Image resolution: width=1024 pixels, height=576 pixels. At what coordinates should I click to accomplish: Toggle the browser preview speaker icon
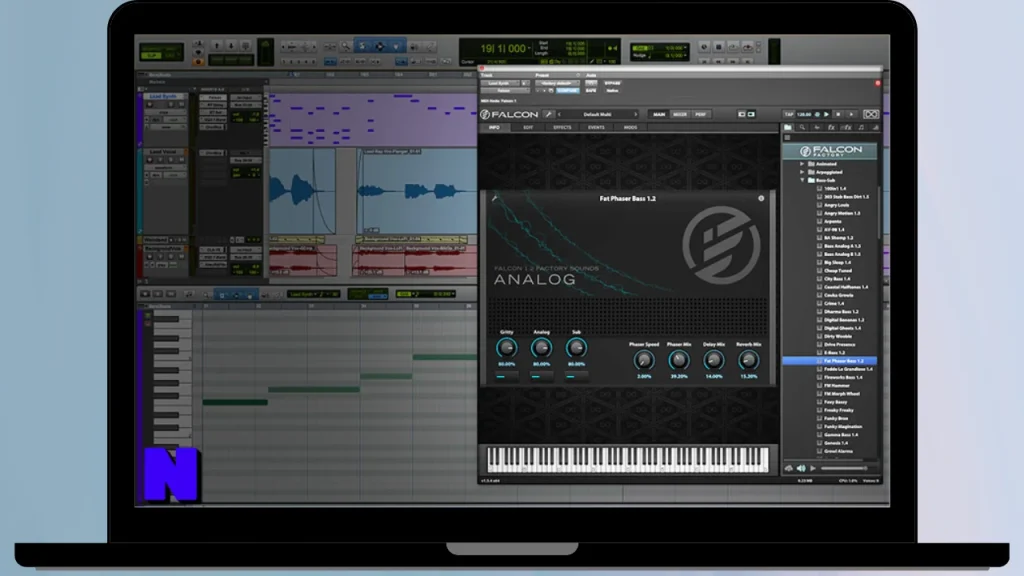801,468
